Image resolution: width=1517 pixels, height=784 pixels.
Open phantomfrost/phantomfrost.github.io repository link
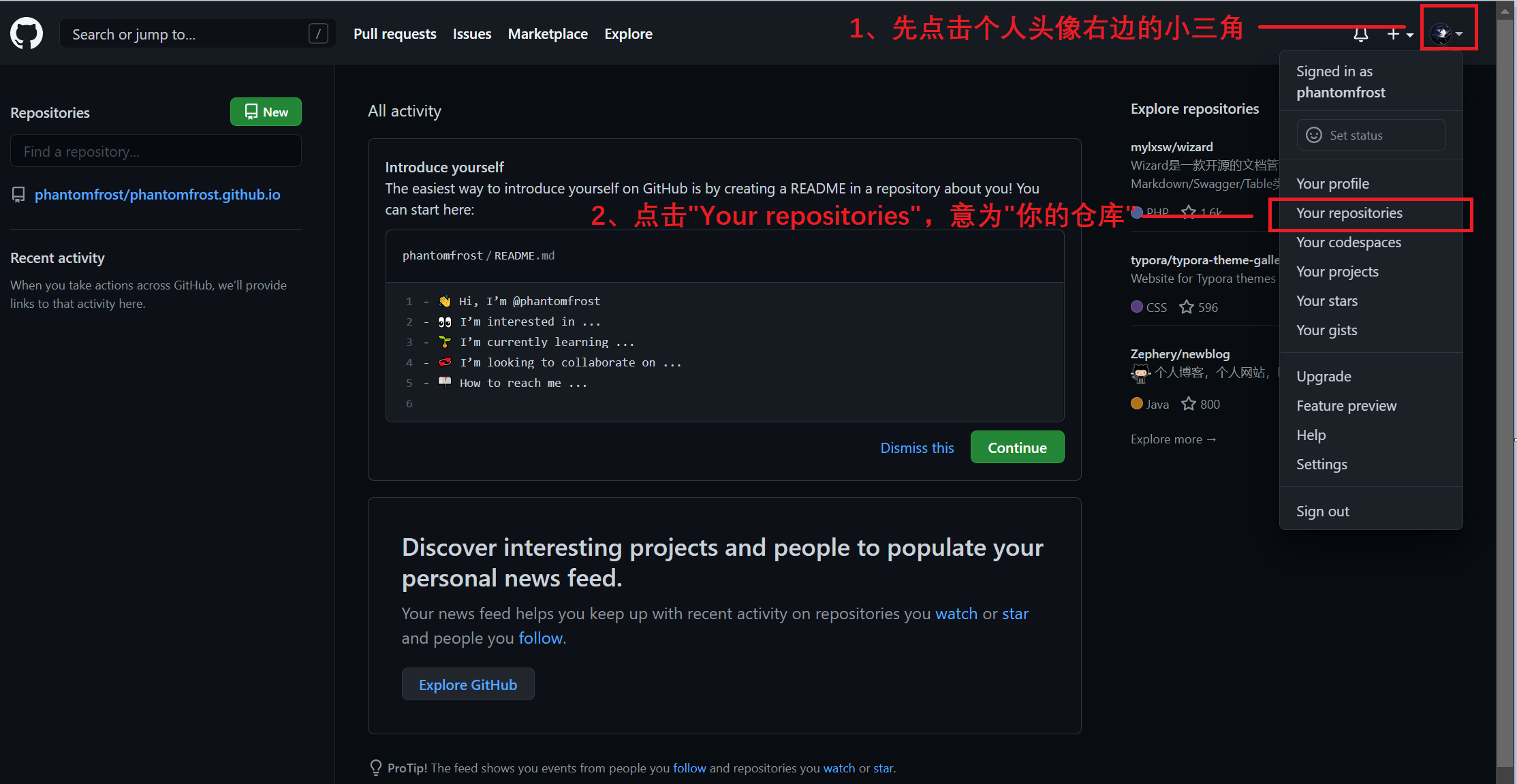coord(157,195)
